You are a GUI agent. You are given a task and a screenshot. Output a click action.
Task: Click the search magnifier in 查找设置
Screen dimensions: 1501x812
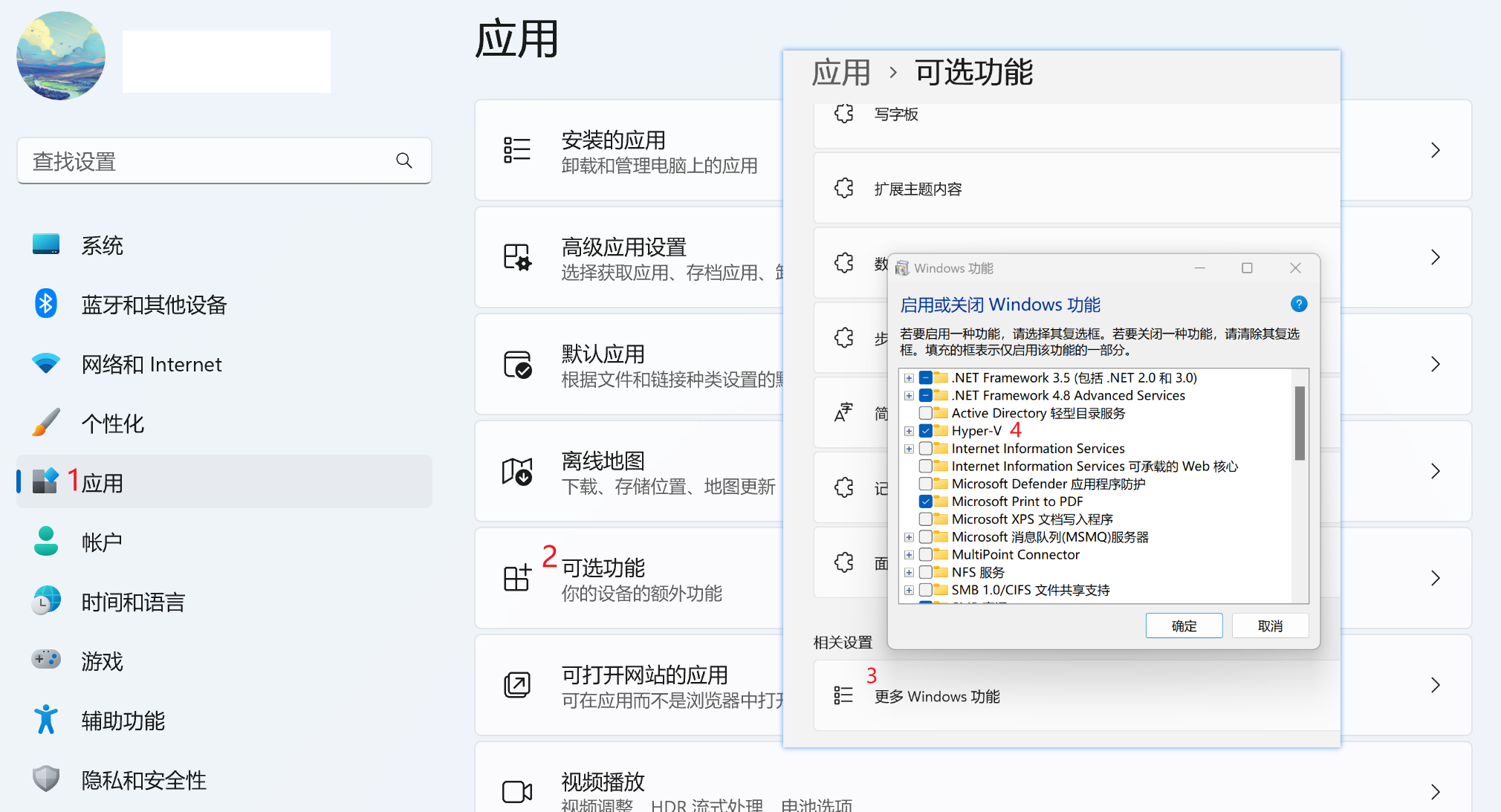(403, 160)
